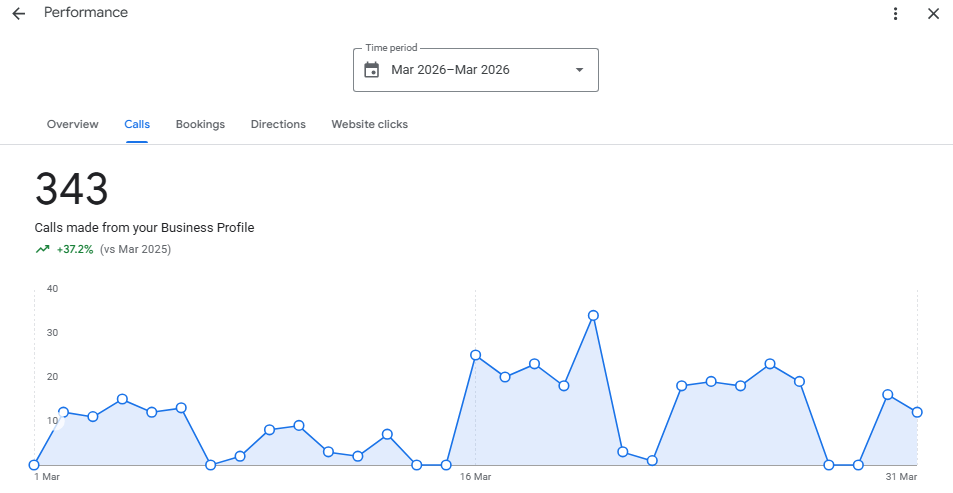Screen dimensions: 953x493
Task: Click the '31 Mar' axis label
Action: tap(901, 477)
